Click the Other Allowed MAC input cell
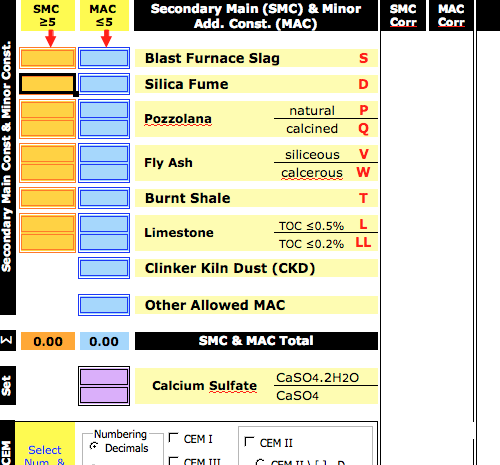The height and width of the screenshot is (465, 500). [104, 305]
